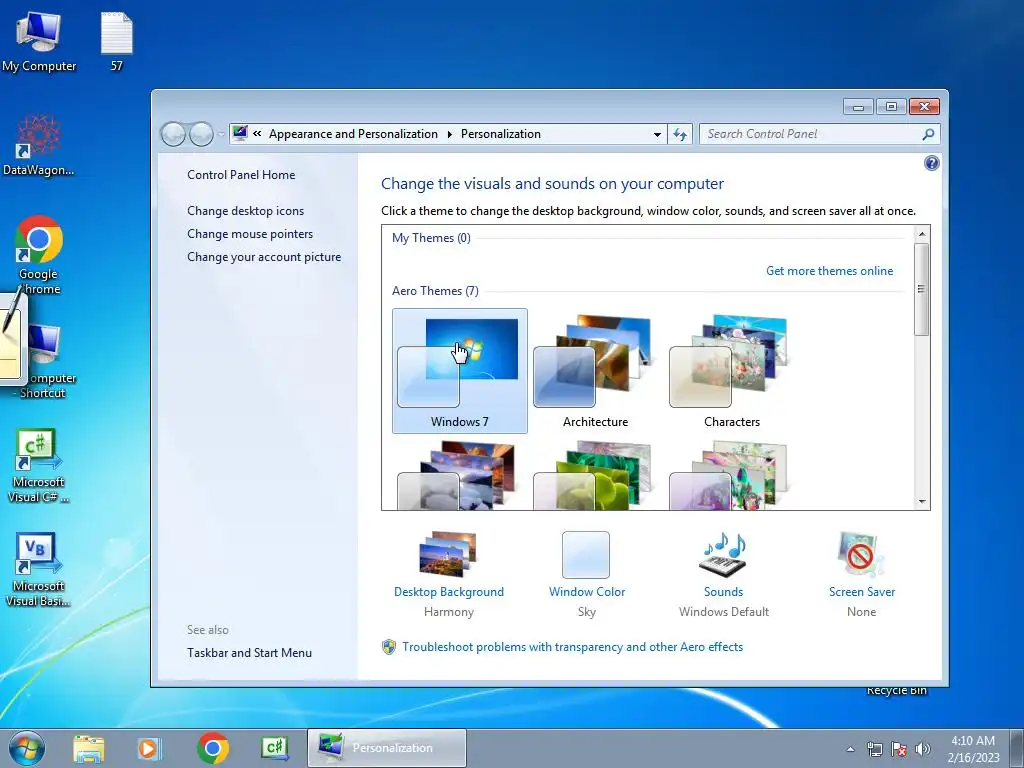Click Get more themes online
This screenshot has height=768, width=1024.
coord(829,270)
